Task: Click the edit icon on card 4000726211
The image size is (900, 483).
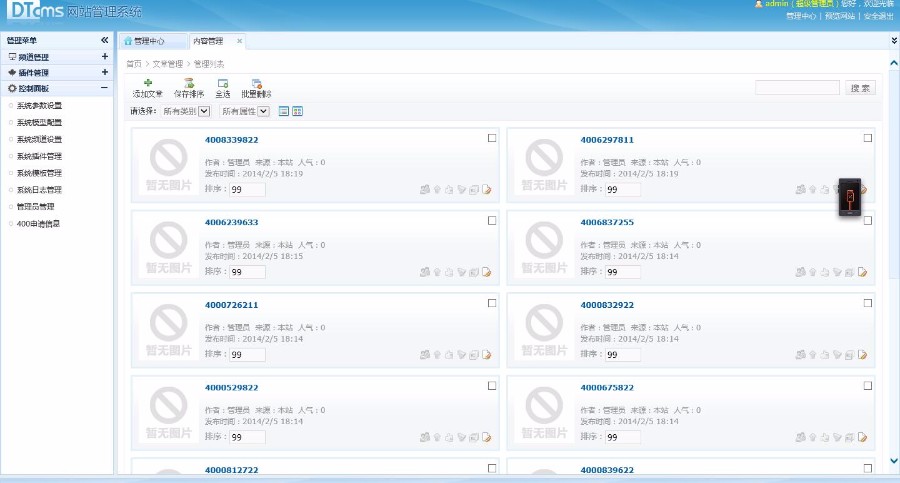Action: [487, 355]
